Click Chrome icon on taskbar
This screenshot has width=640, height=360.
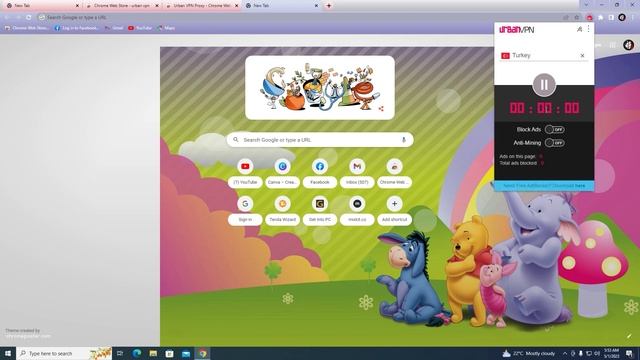203,353
